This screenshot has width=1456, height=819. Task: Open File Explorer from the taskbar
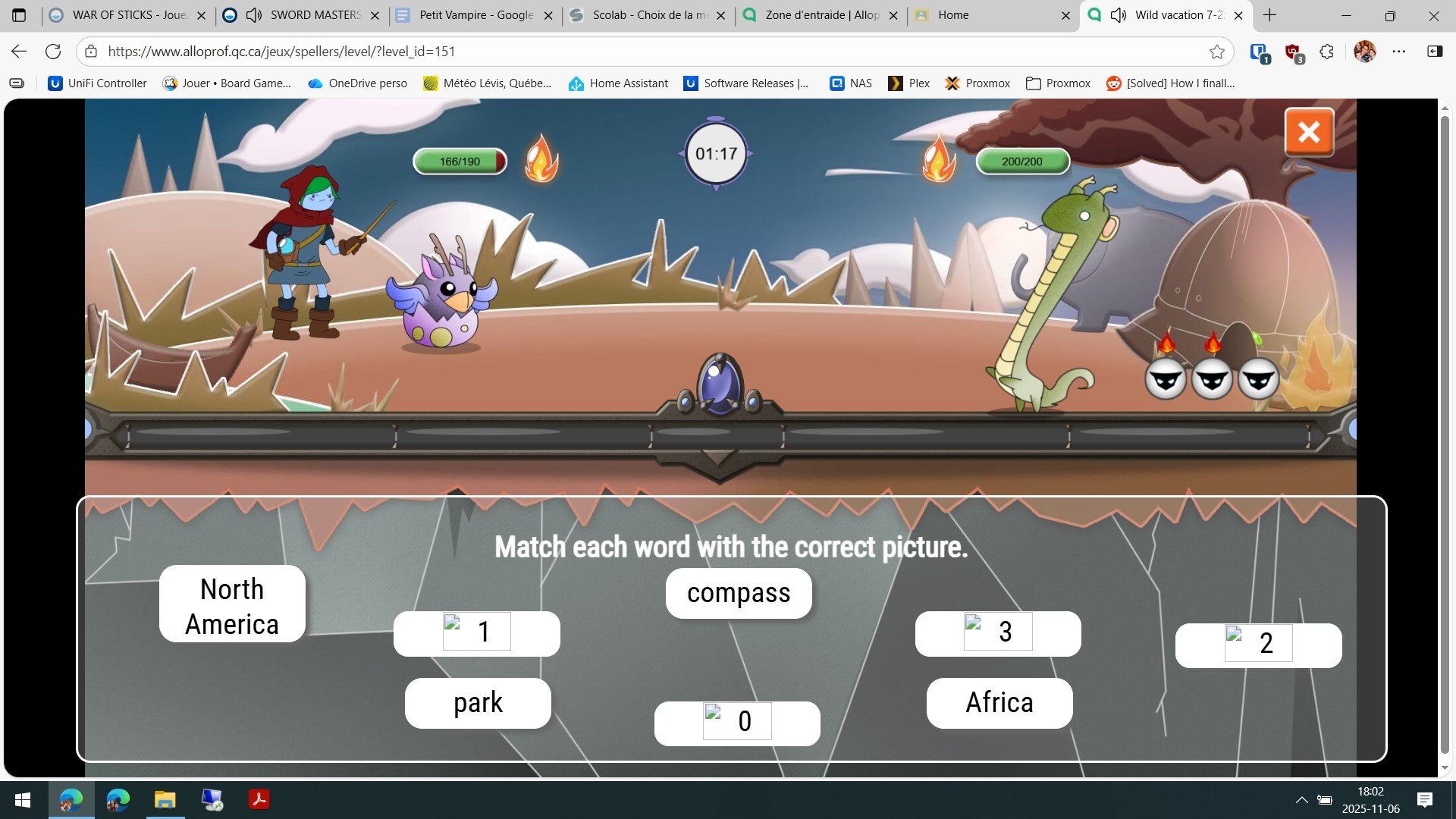tap(165, 799)
